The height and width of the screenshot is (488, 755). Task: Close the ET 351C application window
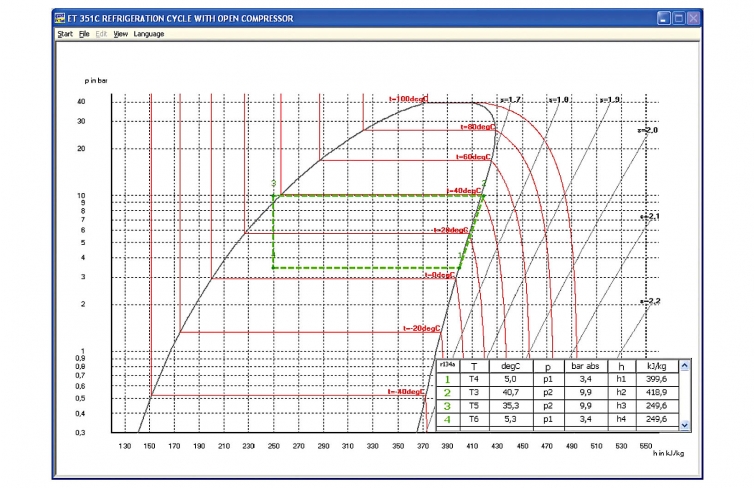tap(694, 19)
